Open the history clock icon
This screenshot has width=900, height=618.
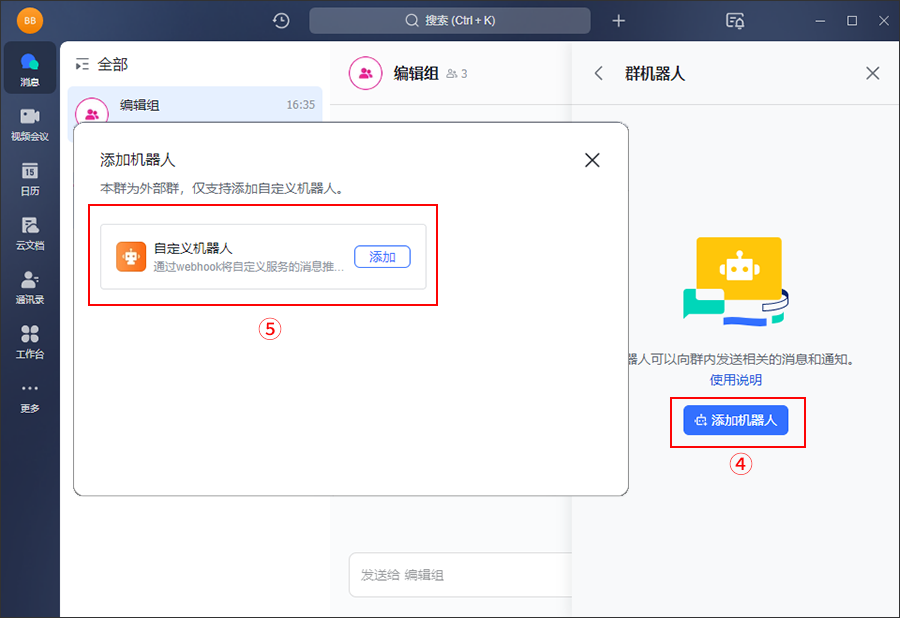point(281,21)
